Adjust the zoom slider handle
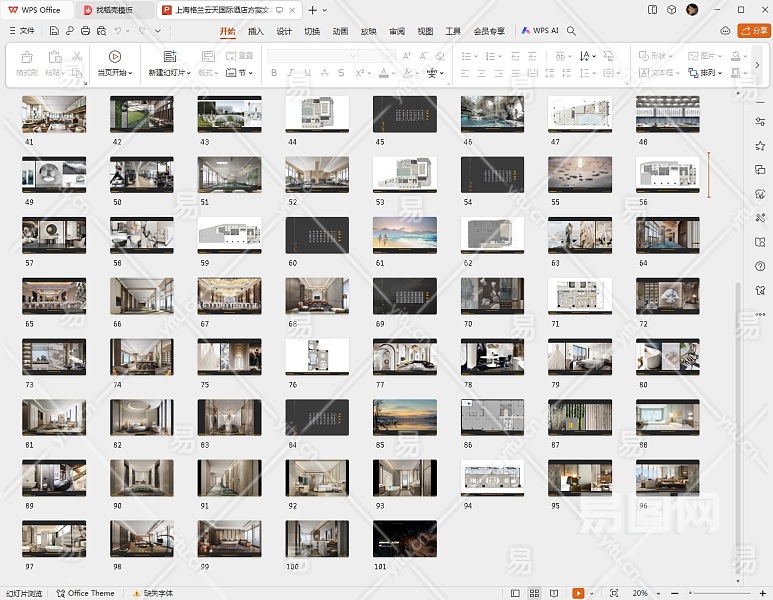The width and height of the screenshot is (773, 600). [691, 593]
